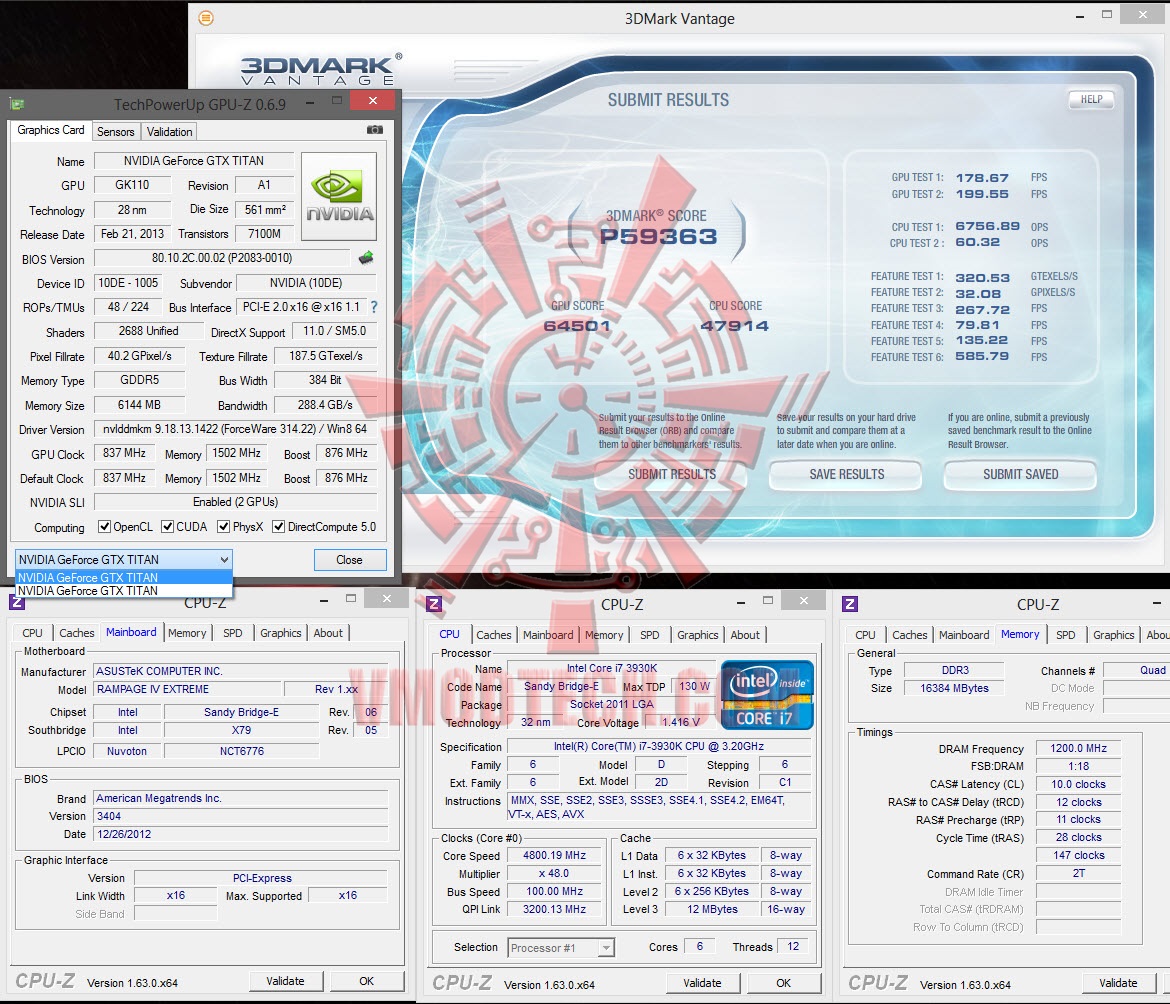The height and width of the screenshot is (1004, 1170).
Task: Toggle the DirectCompute 5.0 checkbox
Action: (x=278, y=527)
